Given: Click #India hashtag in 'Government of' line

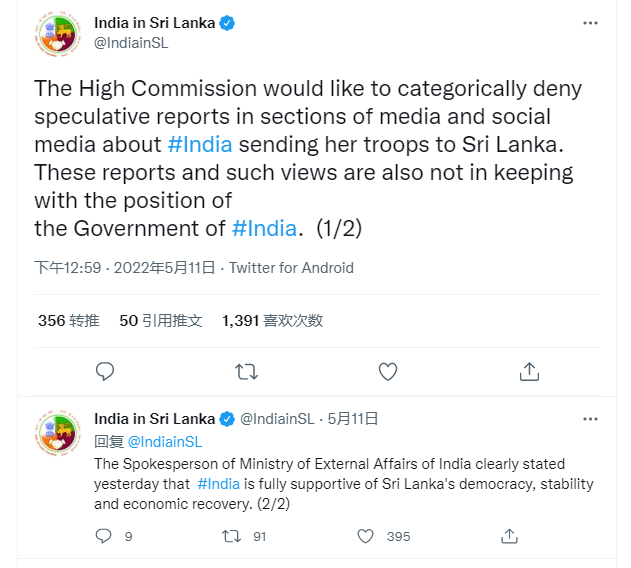Looking at the screenshot, I should (x=264, y=227).
